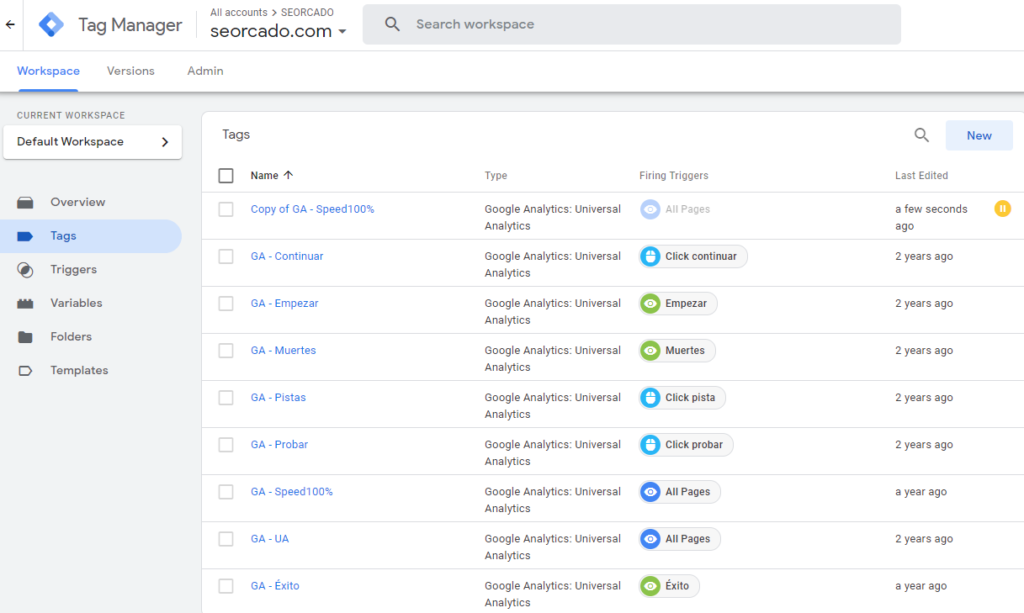Open Folders in the sidebar
Viewport: 1024px width, 613px height.
point(71,337)
